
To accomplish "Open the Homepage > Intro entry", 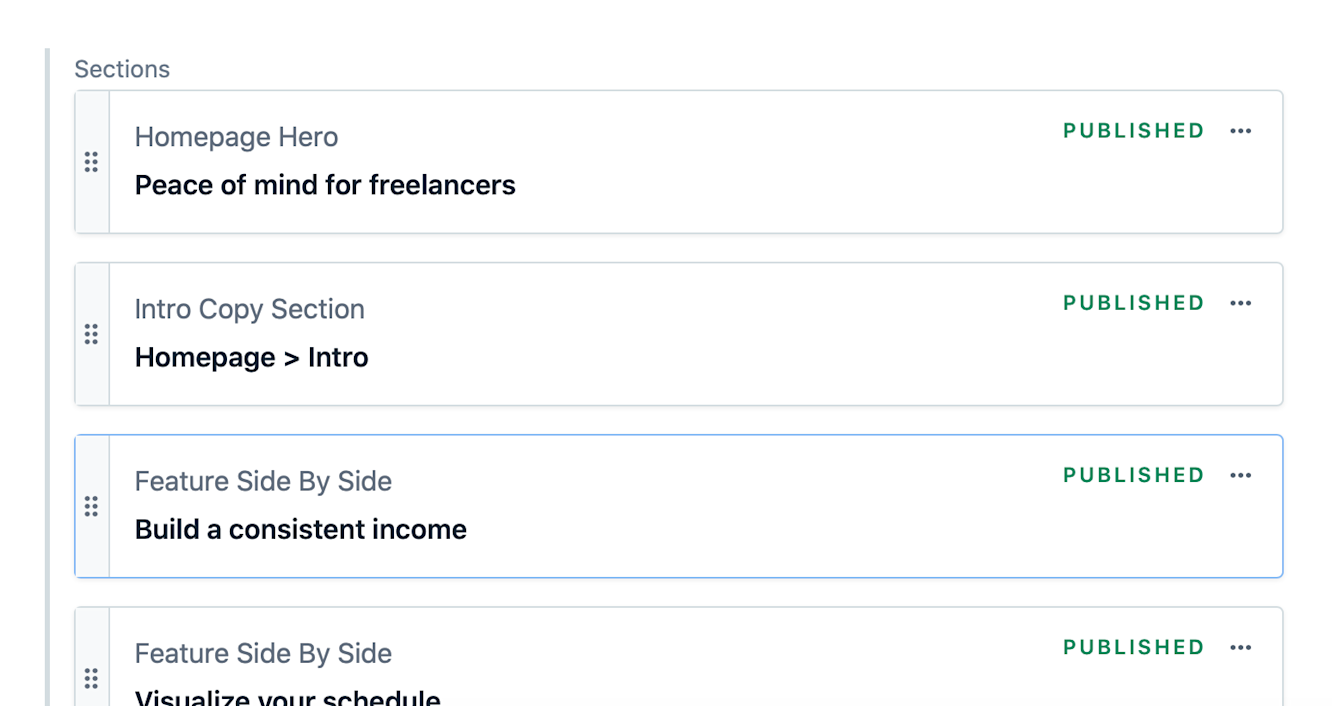I will click(x=251, y=357).
